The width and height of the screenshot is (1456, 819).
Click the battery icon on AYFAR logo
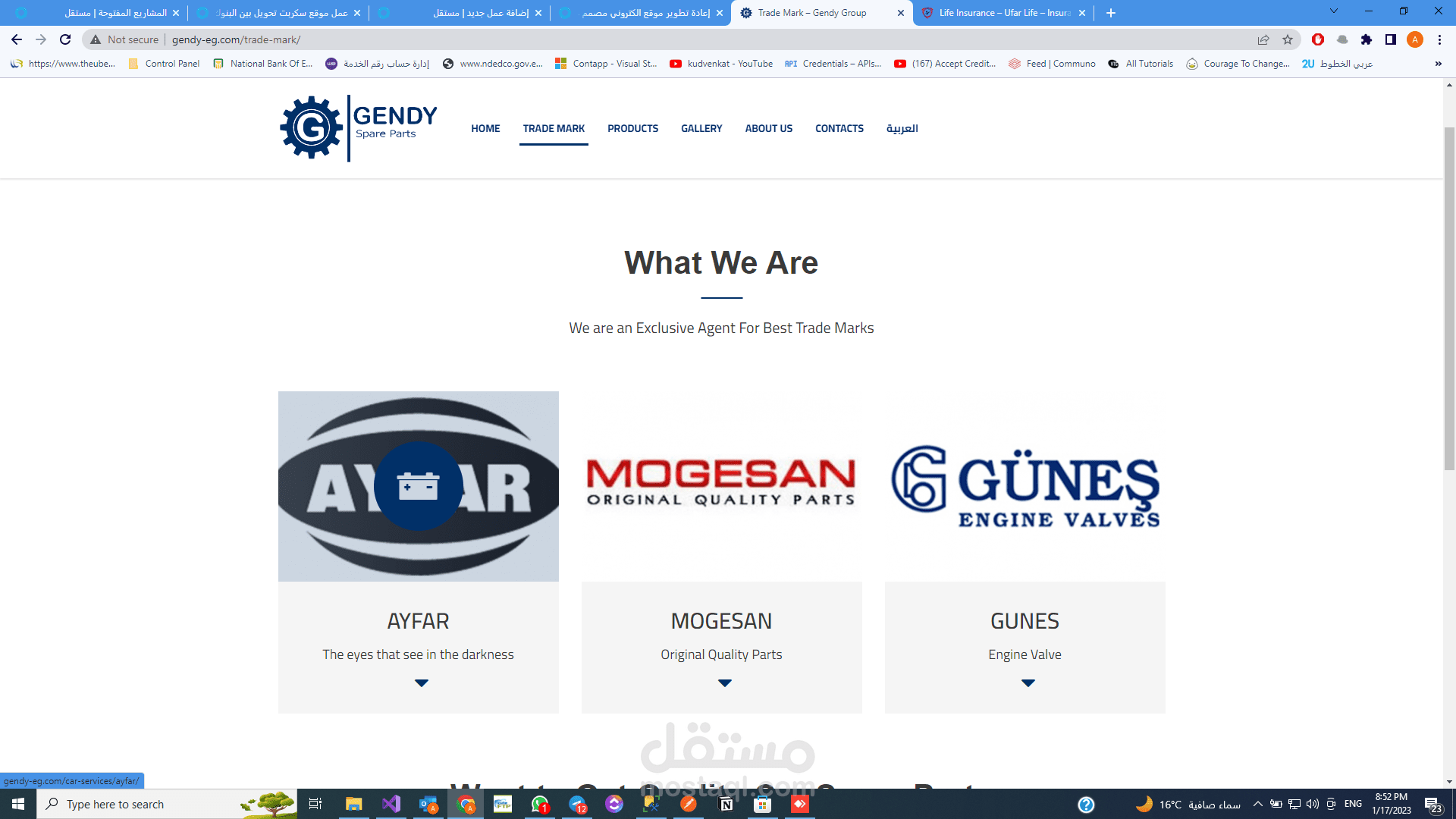pyautogui.click(x=418, y=486)
